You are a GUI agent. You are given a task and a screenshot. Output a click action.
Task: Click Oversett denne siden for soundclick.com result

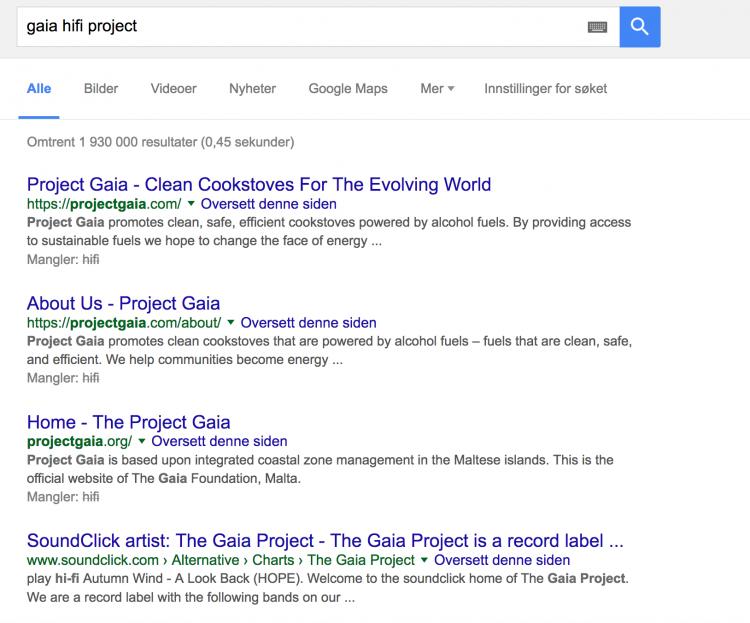(x=502, y=560)
